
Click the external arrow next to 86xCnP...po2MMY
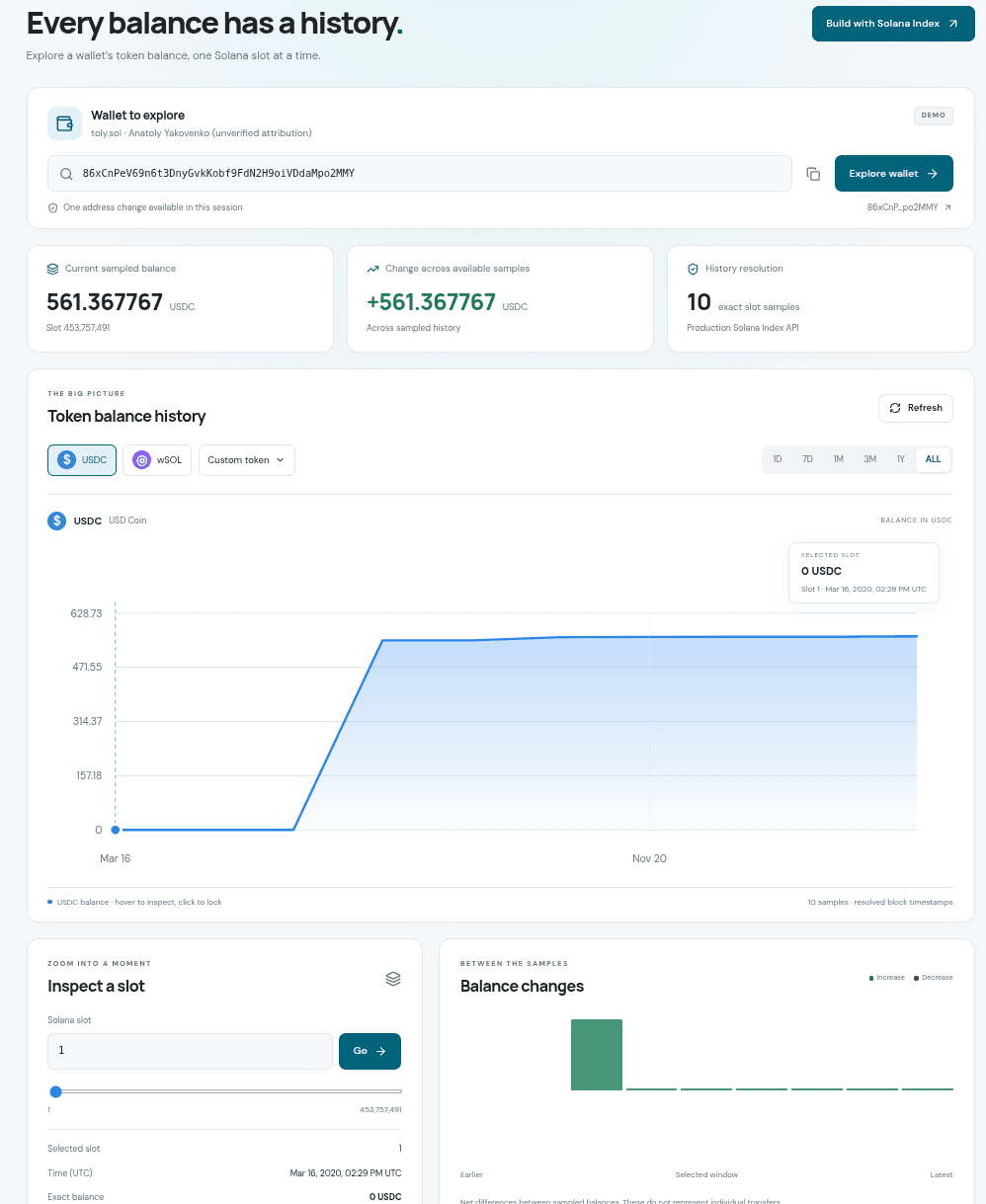click(x=948, y=207)
